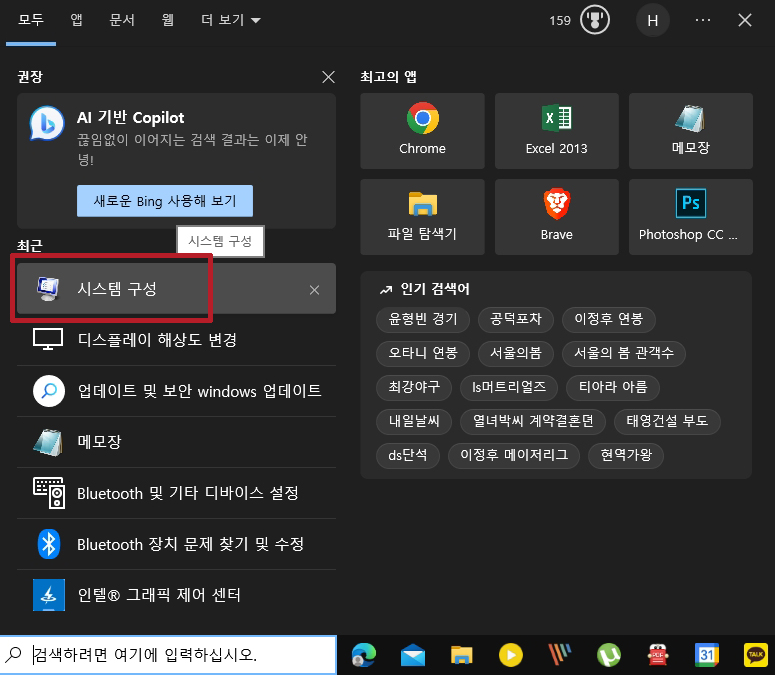Image resolution: width=775 pixels, height=675 pixels.
Task: Select the 모두 tab
Action: (31, 20)
